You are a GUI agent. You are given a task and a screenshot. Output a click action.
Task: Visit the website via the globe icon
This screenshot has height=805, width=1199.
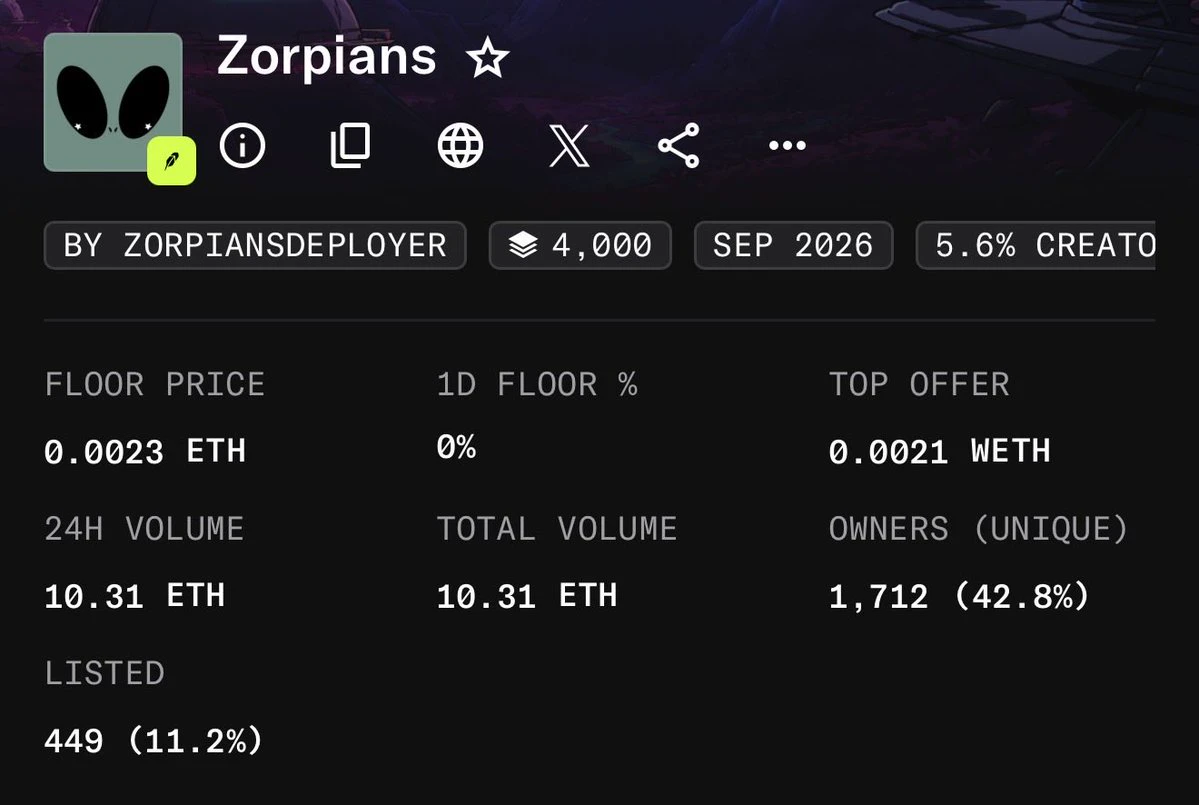[460, 144]
